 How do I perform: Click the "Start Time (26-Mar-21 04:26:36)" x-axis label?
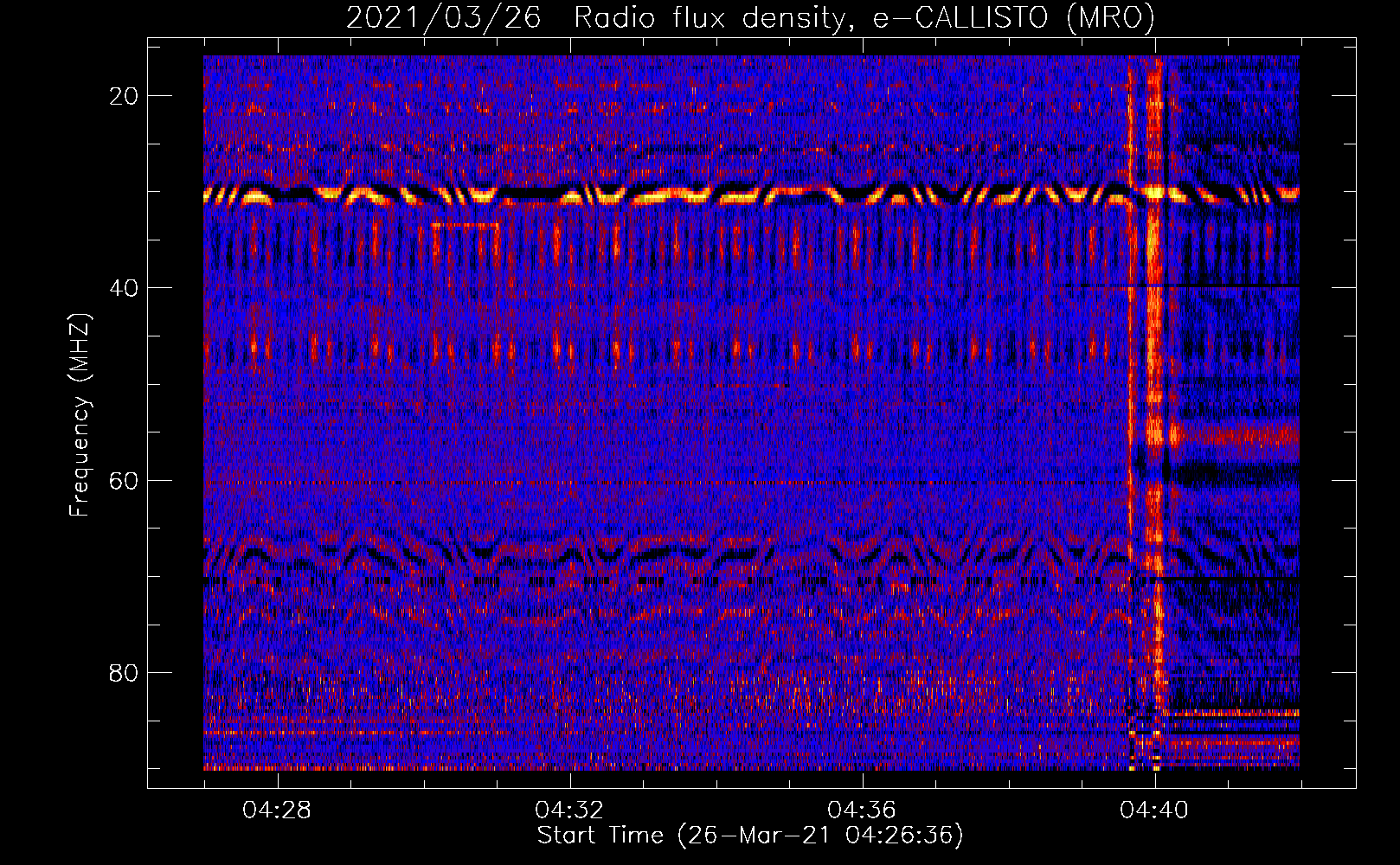tap(750, 836)
